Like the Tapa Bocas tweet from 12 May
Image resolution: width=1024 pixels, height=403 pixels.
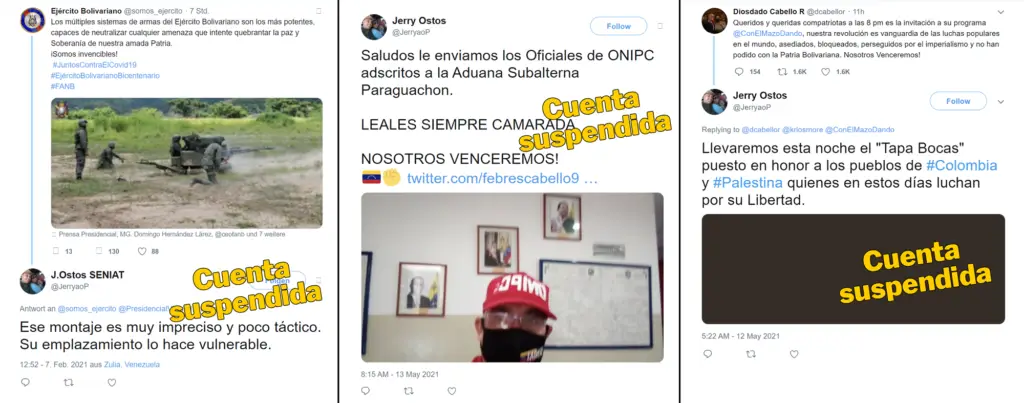[793, 354]
